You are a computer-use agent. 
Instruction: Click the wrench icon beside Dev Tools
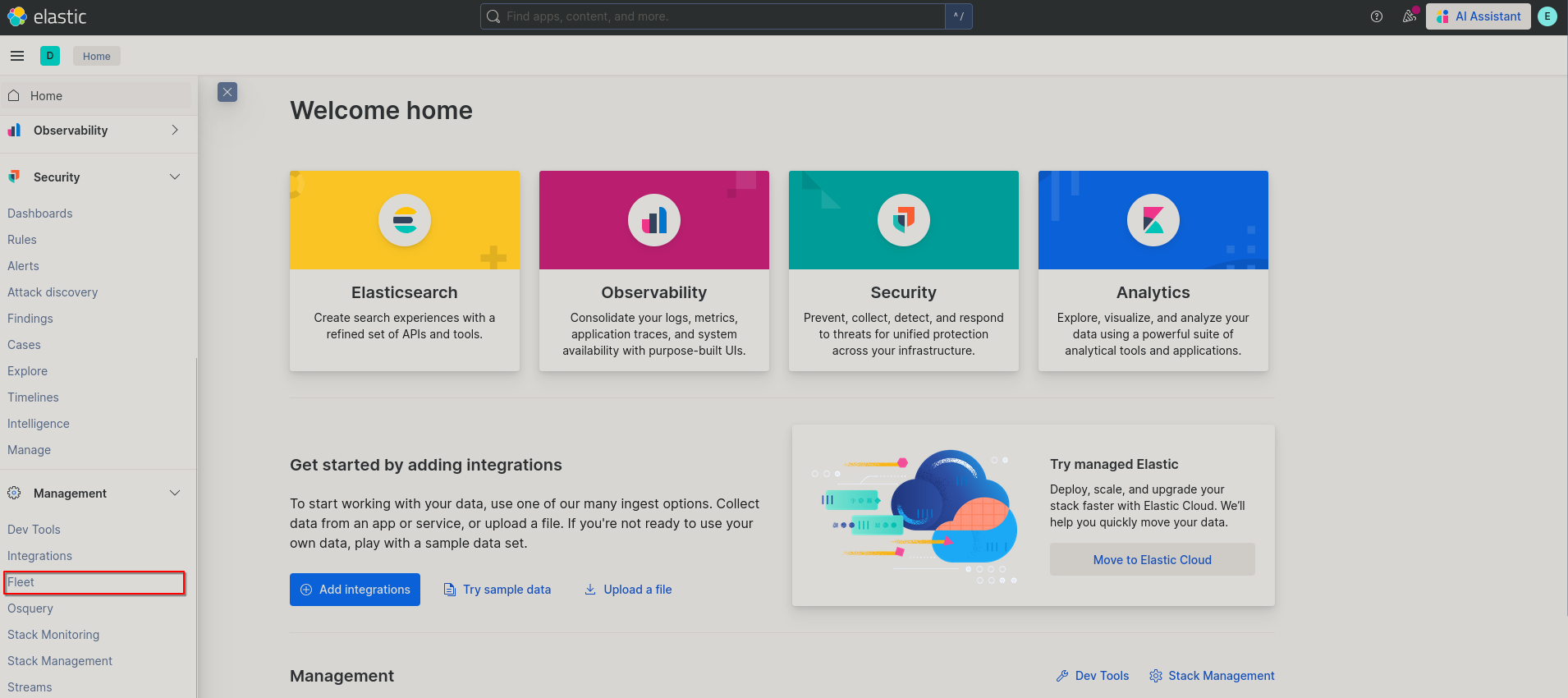point(1062,676)
